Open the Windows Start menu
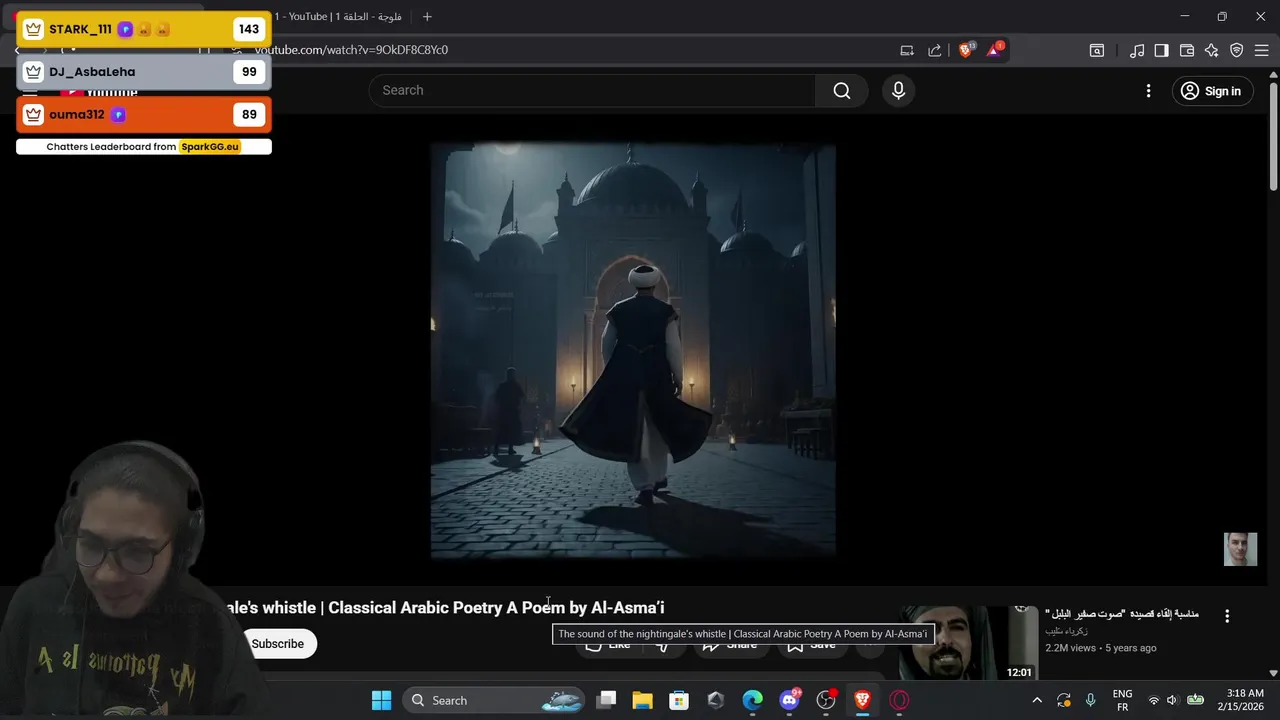Image resolution: width=1280 pixels, height=720 pixels. click(x=382, y=701)
